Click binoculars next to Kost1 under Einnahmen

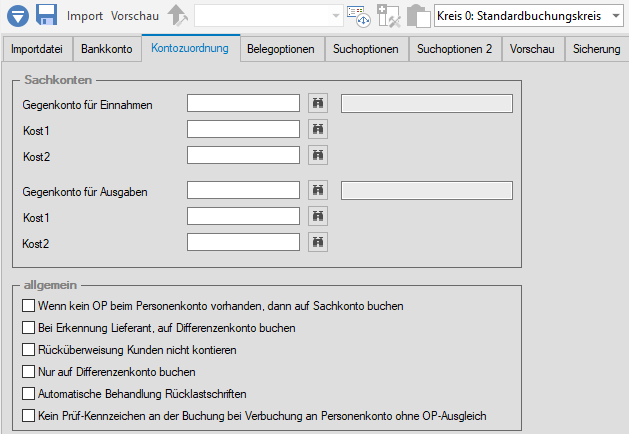(318, 129)
